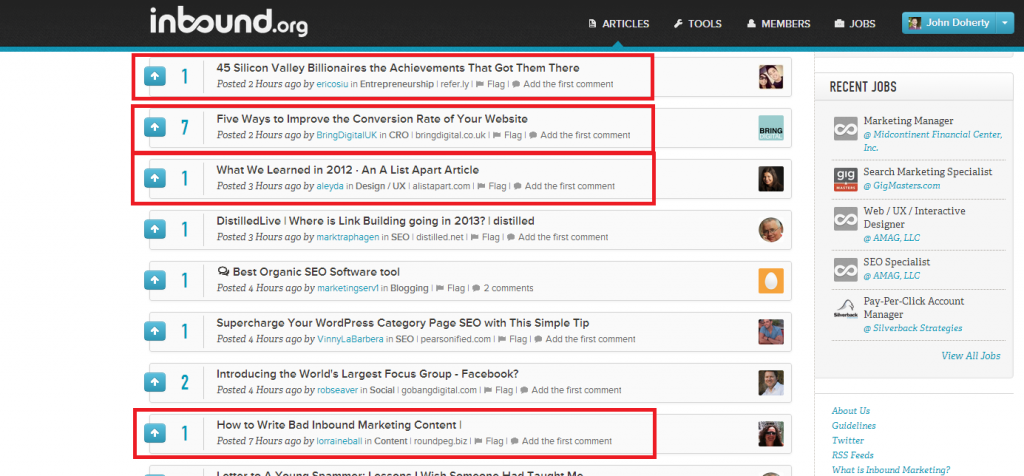Screen dimensions: 1024x476
Task: Upvote the Introducing World's Largest Focus Group post
Action: 155,382
